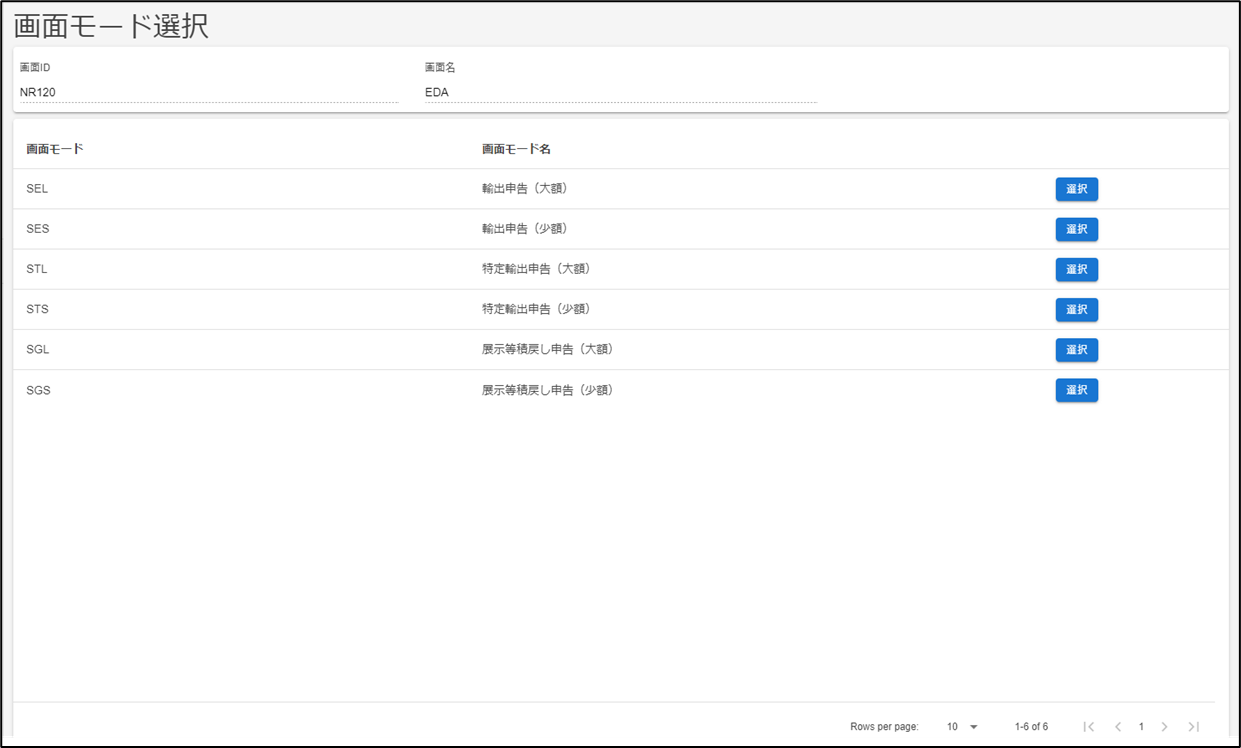The width and height of the screenshot is (1241, 748).
Task: Click the 画面モード column header
Action: pos(55,149)
